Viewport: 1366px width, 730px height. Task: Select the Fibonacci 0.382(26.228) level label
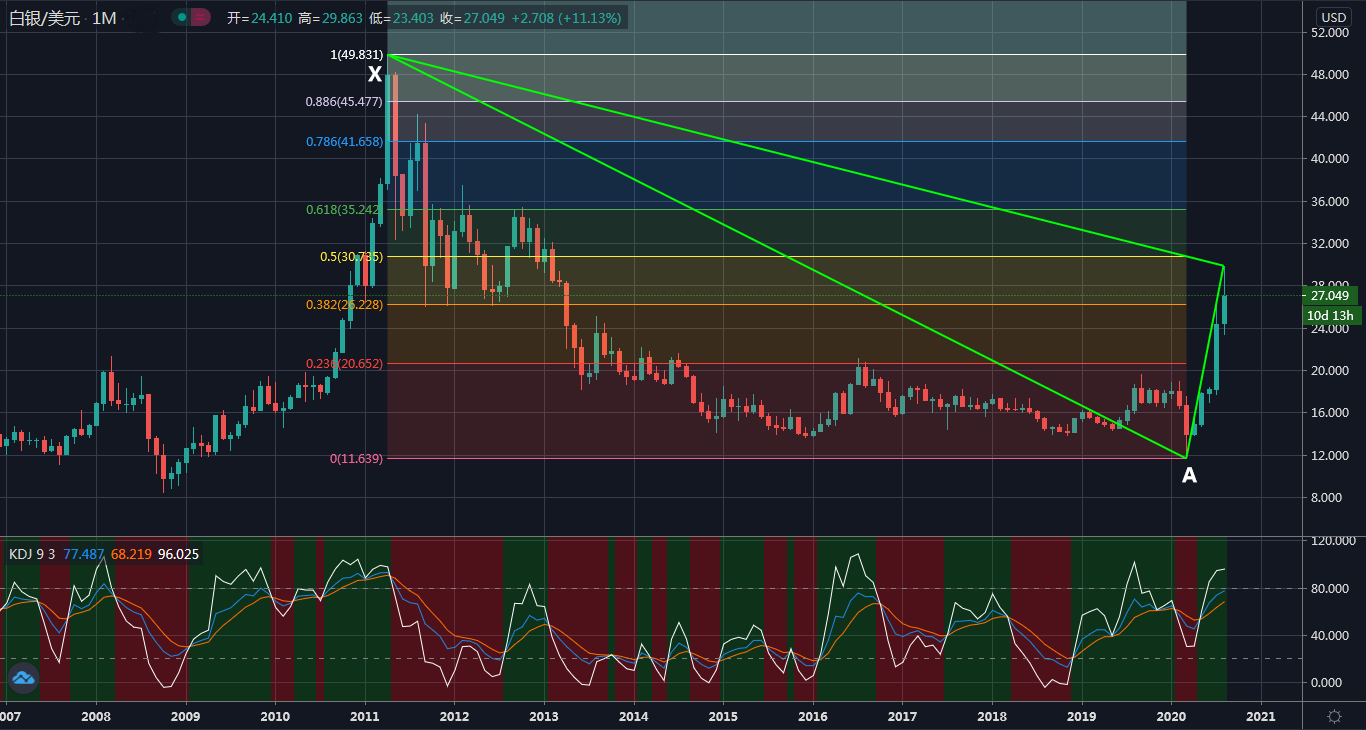pos(344,305)
